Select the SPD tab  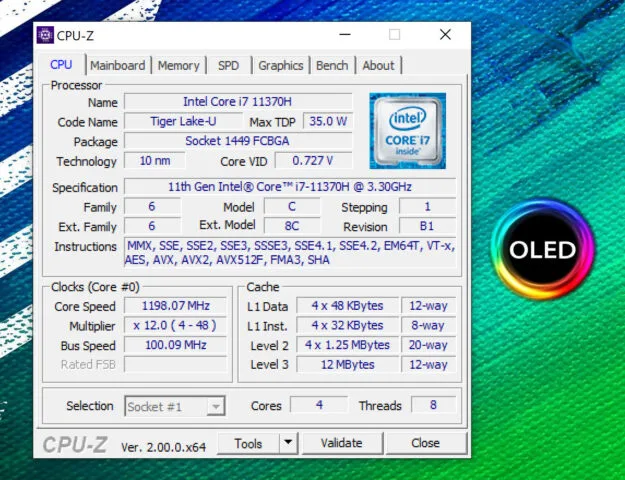click(x=228, y=66)
